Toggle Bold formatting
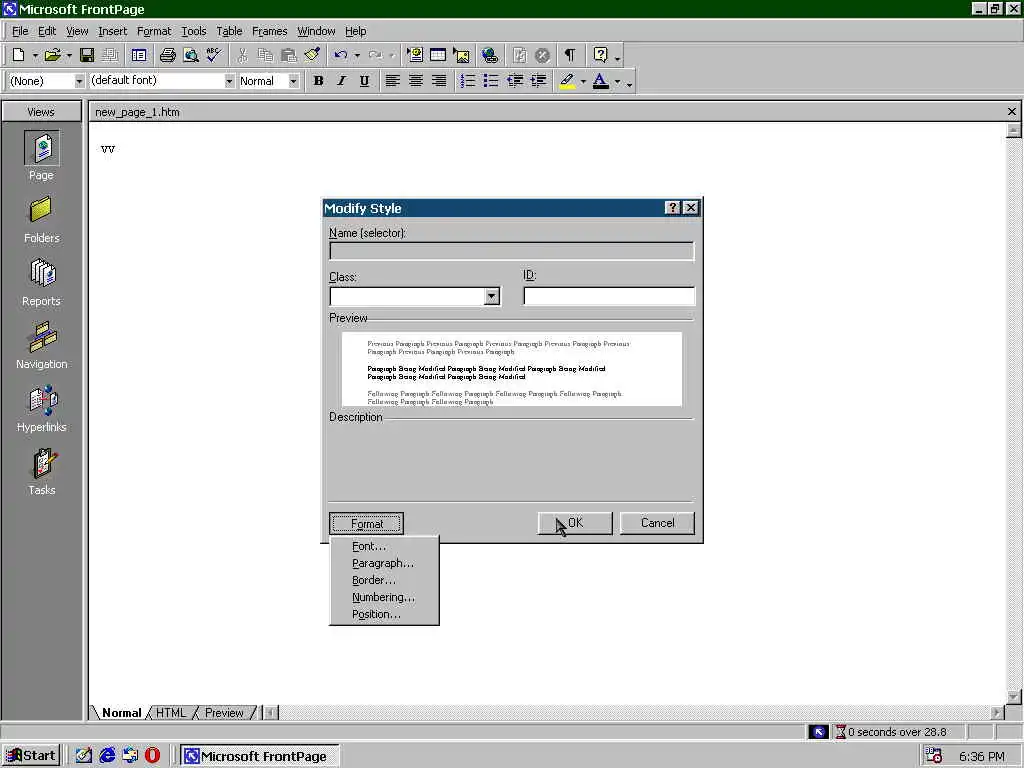The width and height of the screenshot is (1024, 768). click(x=318, y=81)
